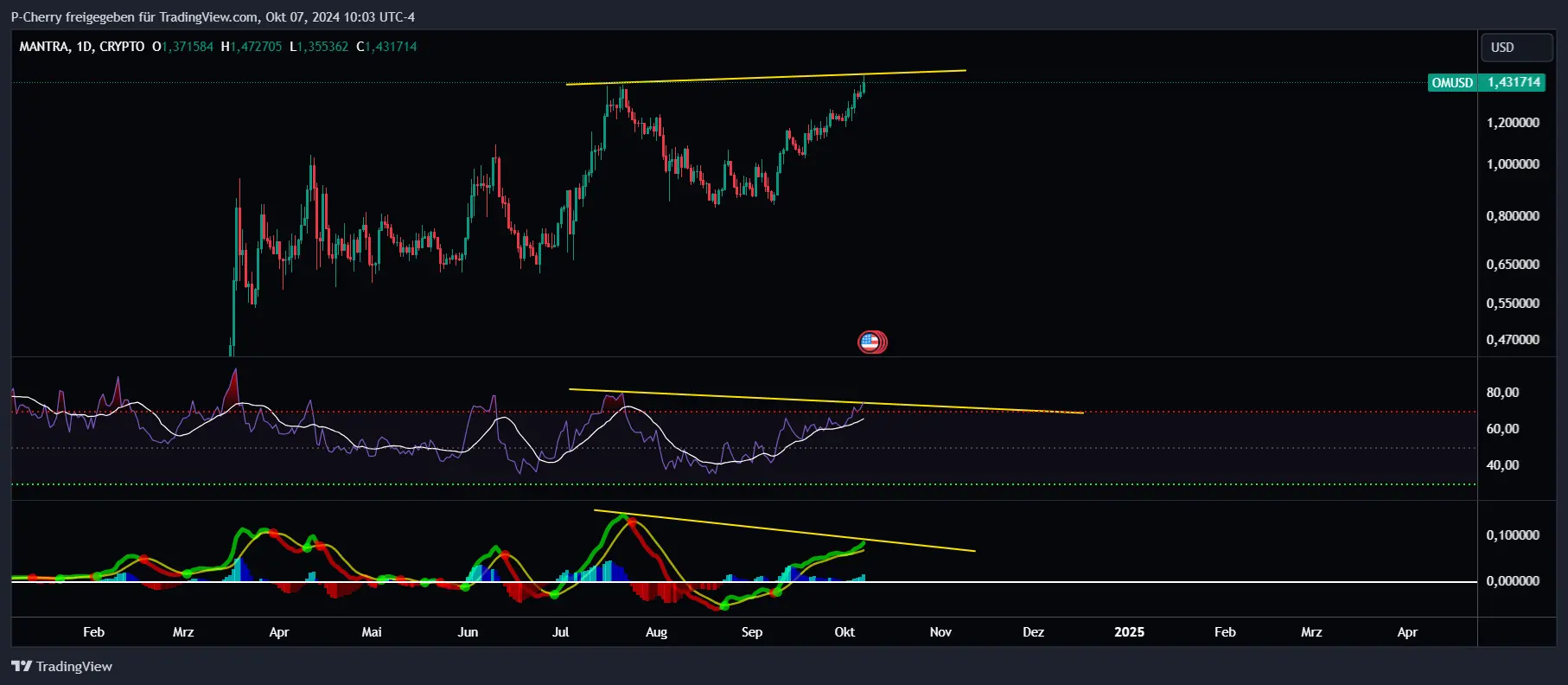The width and height of the screenshot is (1568, 685).
Task: Select the MANTRA, 1D, CRYPTO symbol title
Action: [82, 47]
